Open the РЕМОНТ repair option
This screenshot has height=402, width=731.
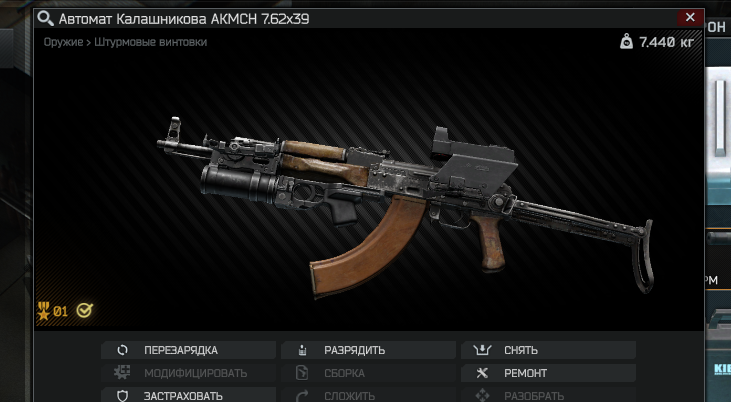548,373
